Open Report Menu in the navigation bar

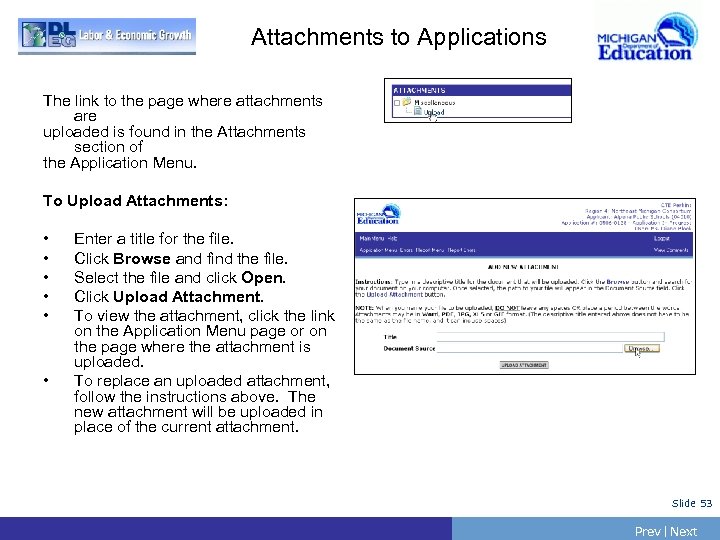pyautogui.click(x=430, y=250)
